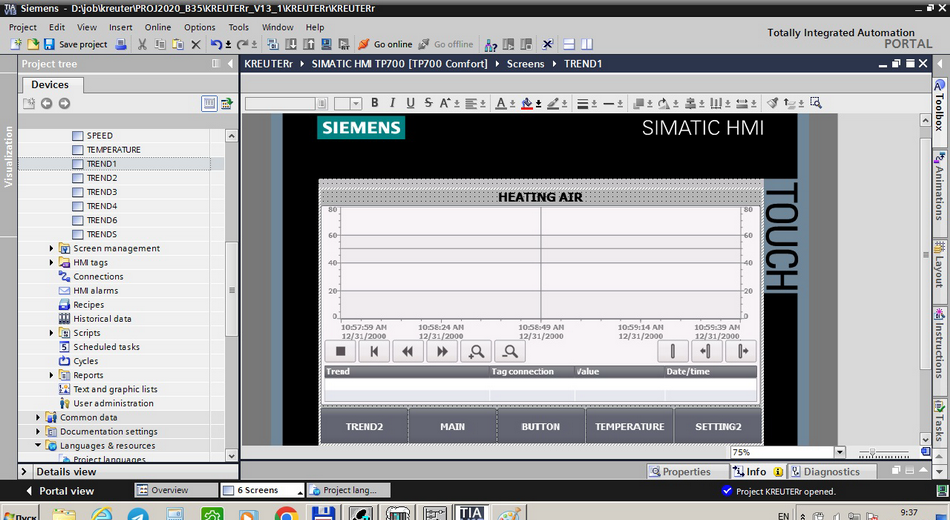Screen dimensions: 950x520
Task: Click the Go online icon
Action: (x=365, y=44)
